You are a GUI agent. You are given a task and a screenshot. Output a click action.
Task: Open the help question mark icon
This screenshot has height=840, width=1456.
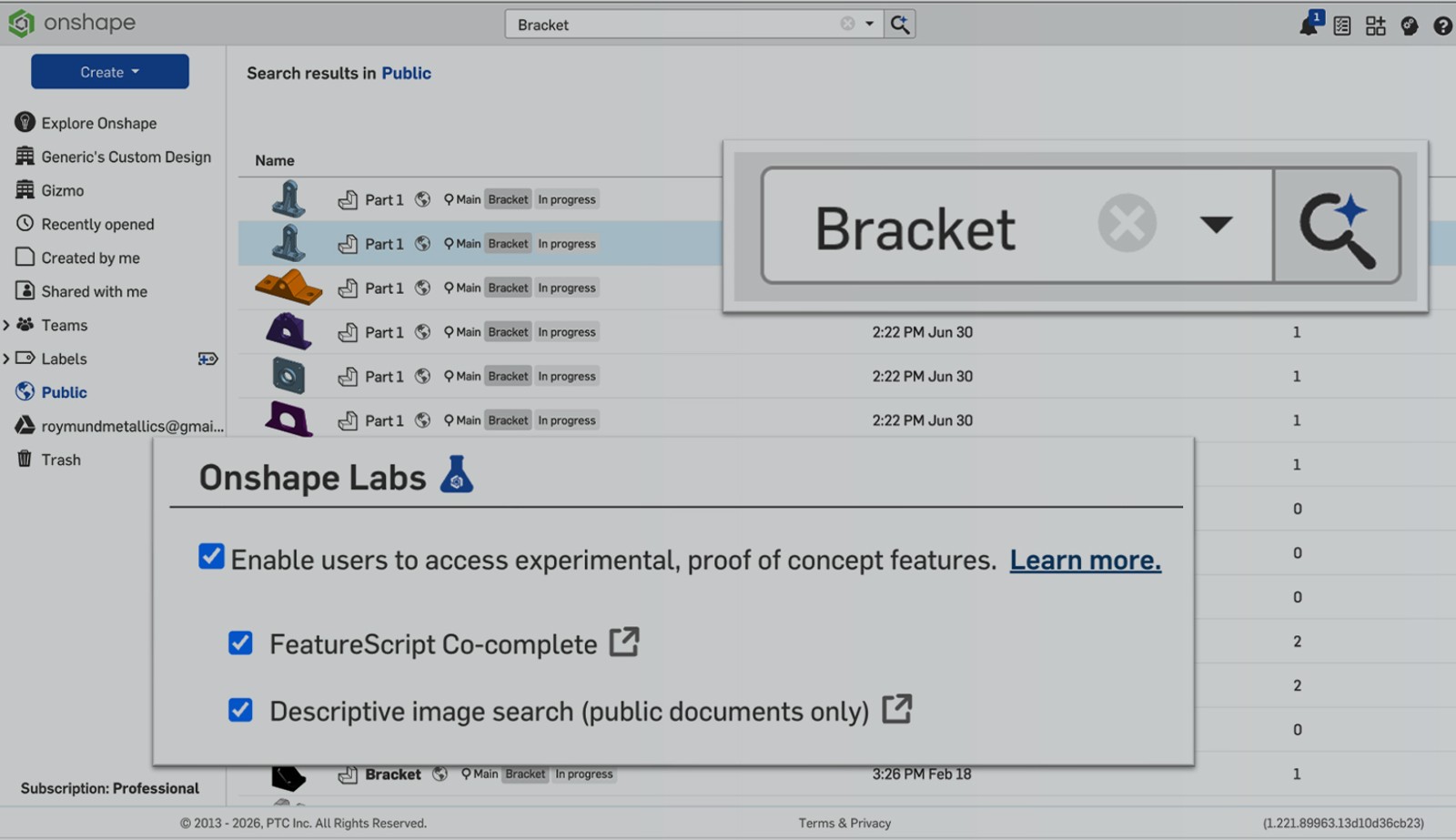coord(1442,25)
